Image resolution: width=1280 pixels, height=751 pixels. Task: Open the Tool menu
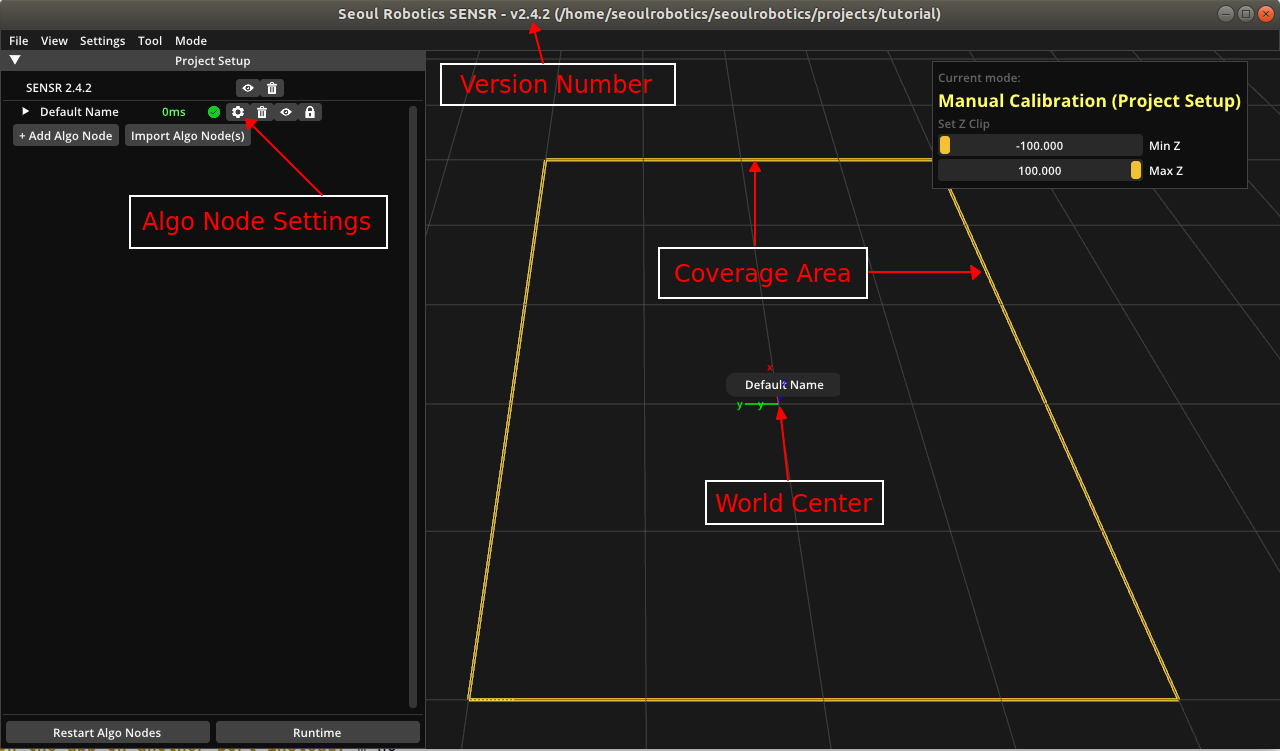(x=150, y=41)
